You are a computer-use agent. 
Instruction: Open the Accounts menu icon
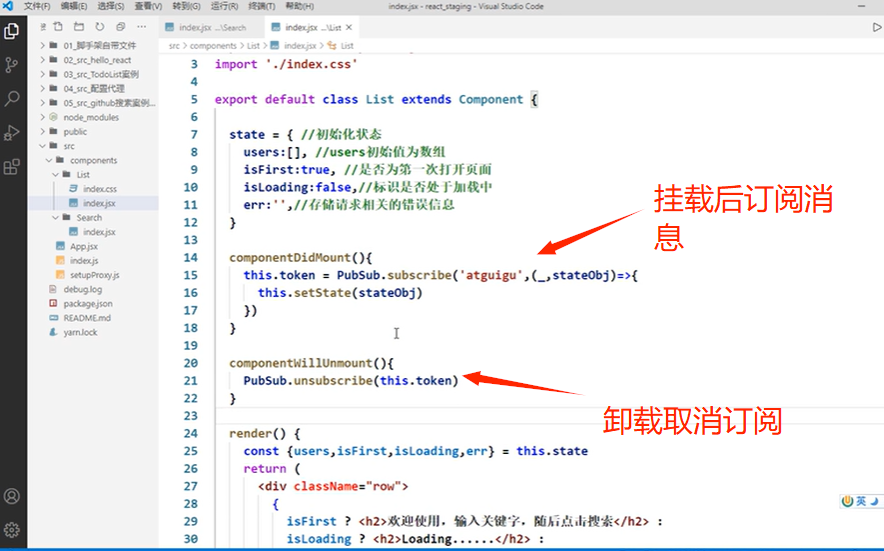[x=11, y=496]
